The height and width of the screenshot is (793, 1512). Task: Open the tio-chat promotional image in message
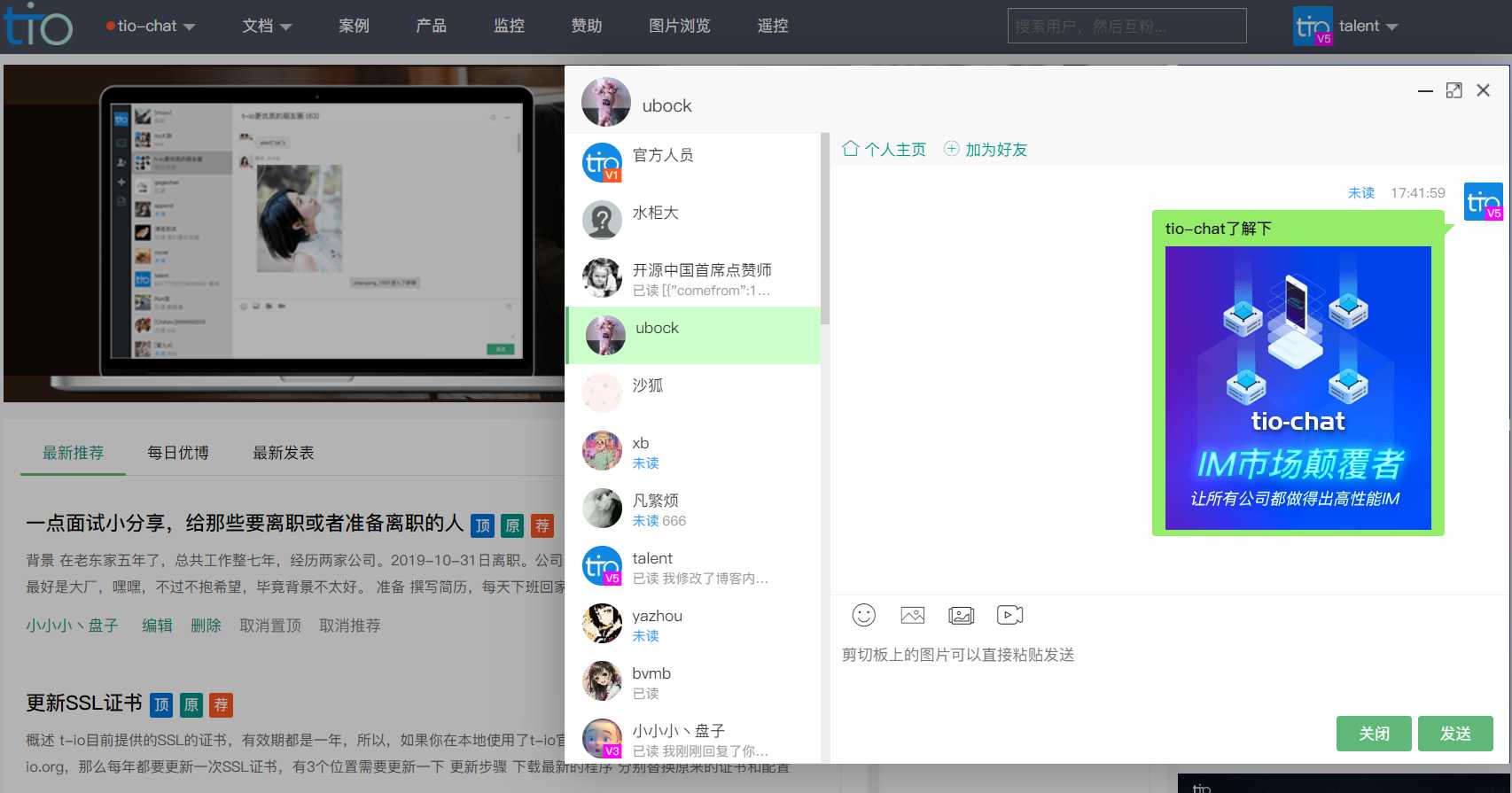tap(1298, 388)
